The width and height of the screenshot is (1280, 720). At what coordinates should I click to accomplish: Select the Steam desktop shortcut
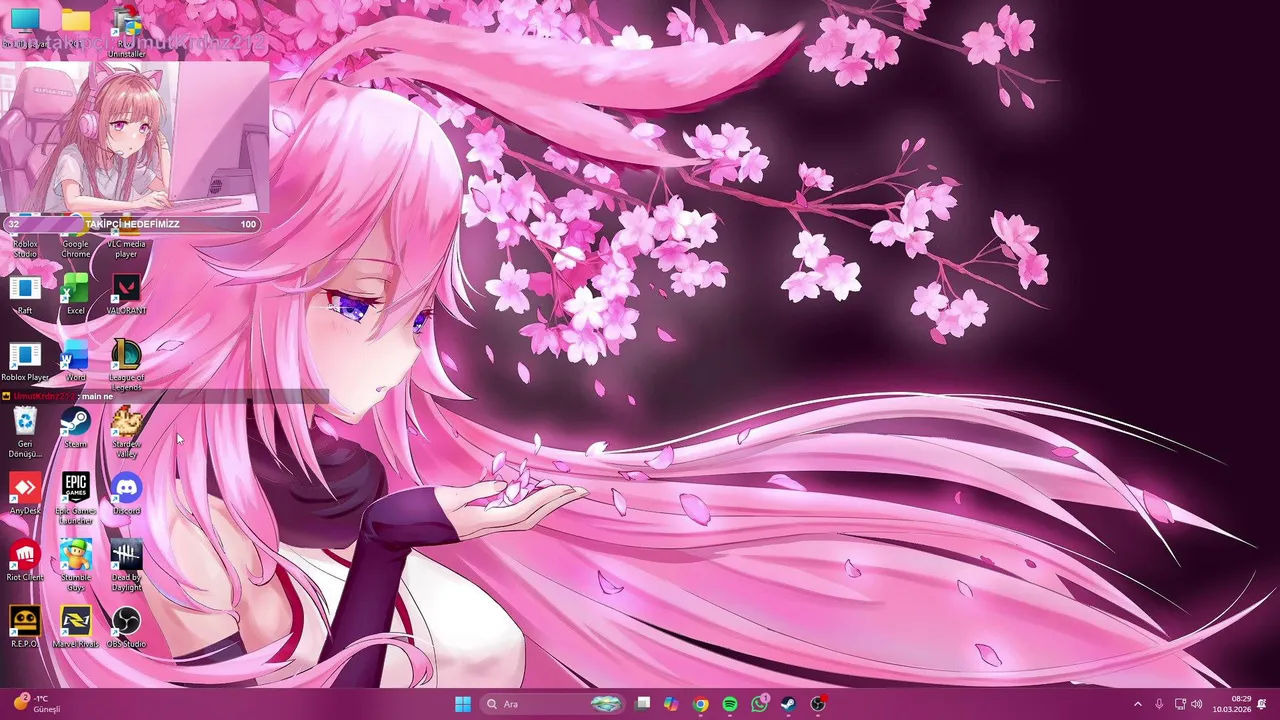tap(76, 428)
